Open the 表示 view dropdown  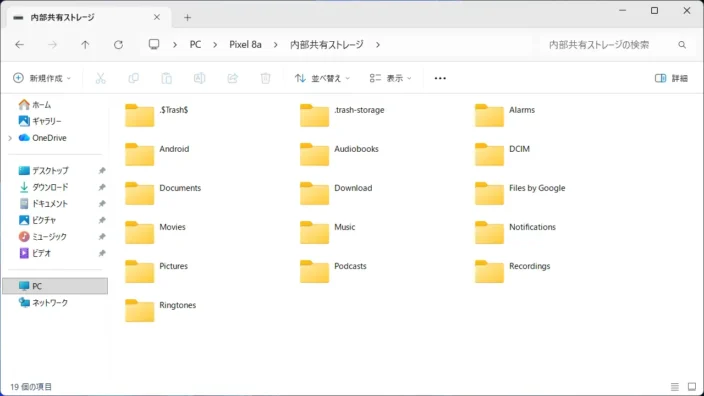click(x=390, y=78)
